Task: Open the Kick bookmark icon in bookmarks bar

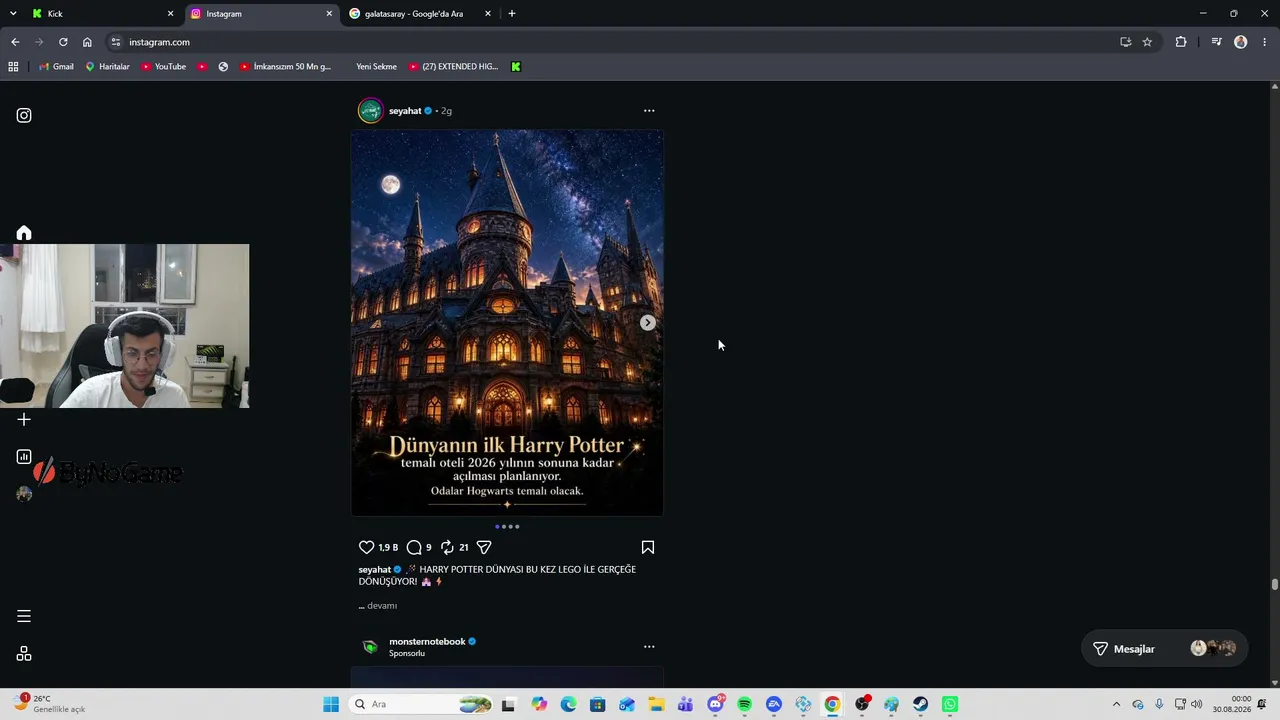Action: (516, 67)
